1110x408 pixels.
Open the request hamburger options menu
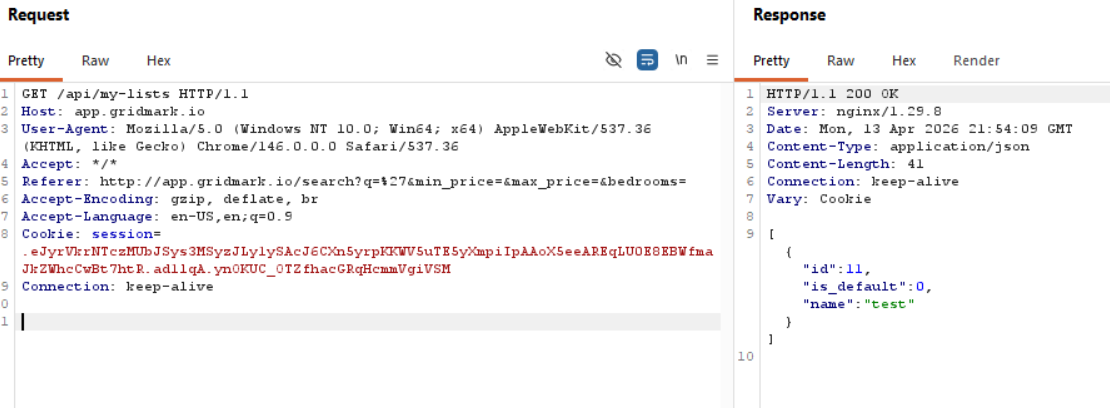[712, 60]
